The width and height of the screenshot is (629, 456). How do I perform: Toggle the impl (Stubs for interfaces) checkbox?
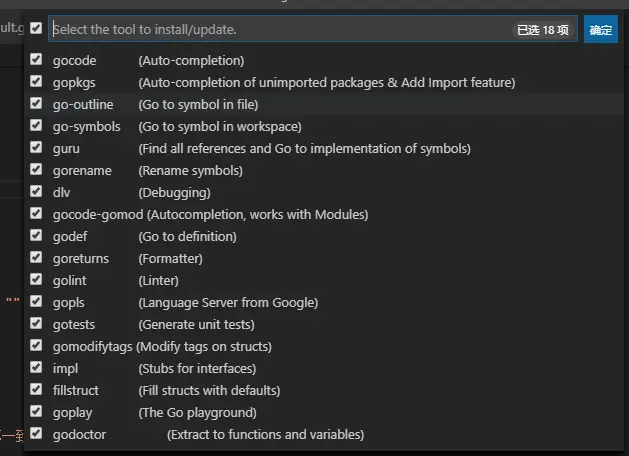pyautogui.click(x=37, y=368)
